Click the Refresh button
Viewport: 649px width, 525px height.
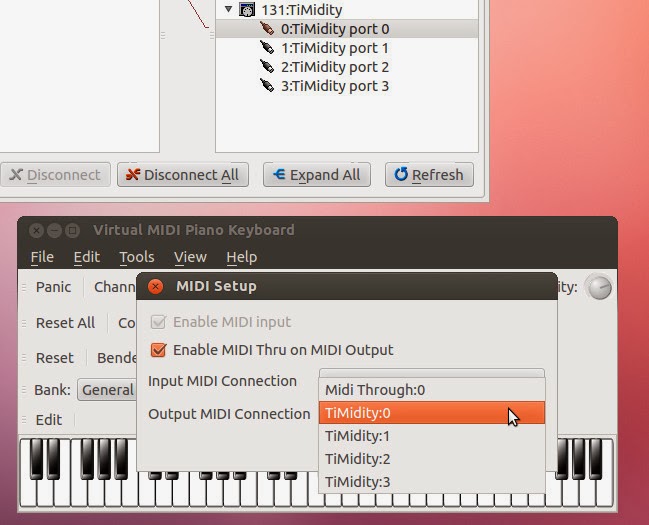pos(429,175)
